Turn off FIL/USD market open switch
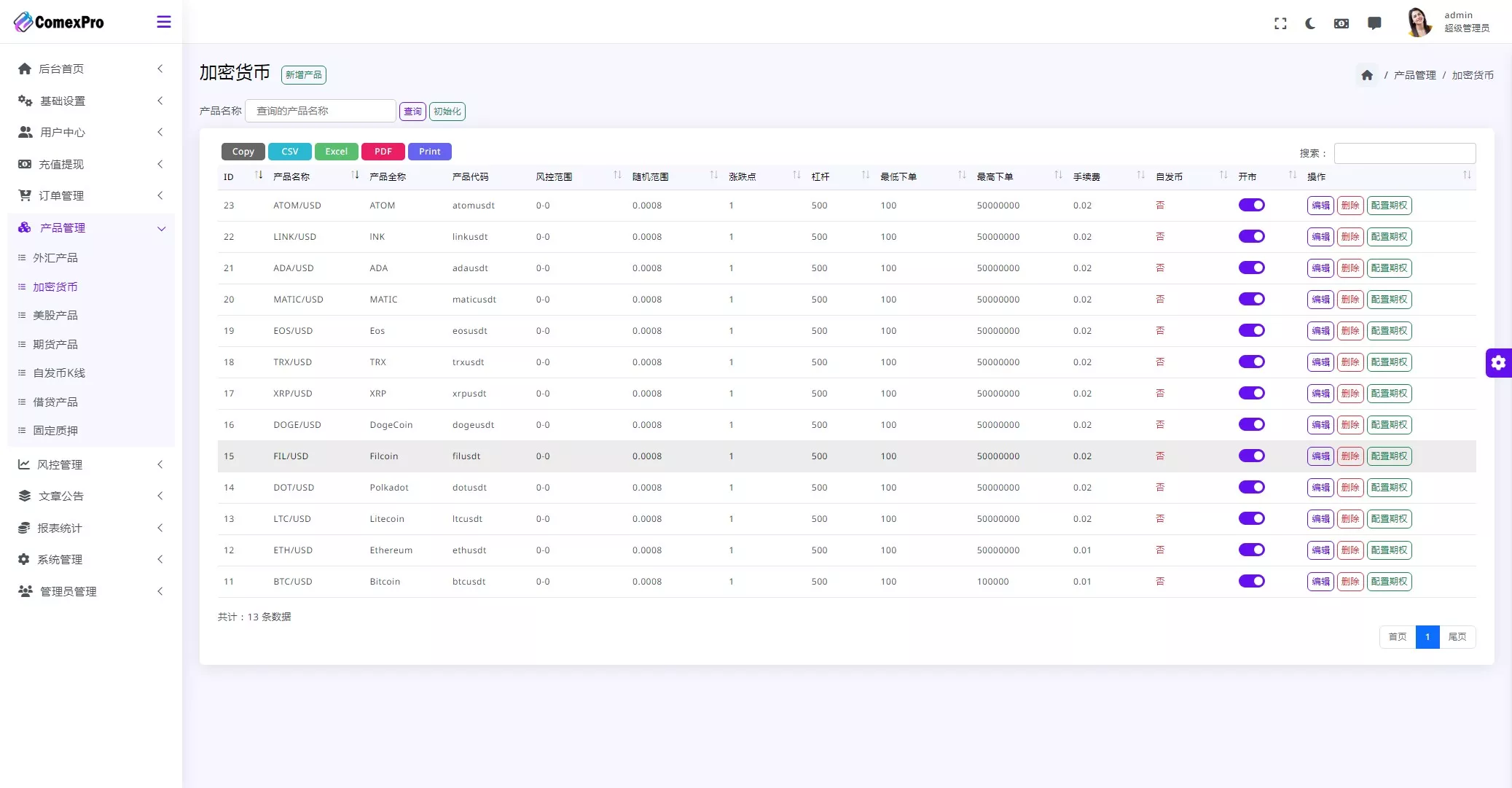Viewport: 1512px width, 788px height. click(1251, 456)
